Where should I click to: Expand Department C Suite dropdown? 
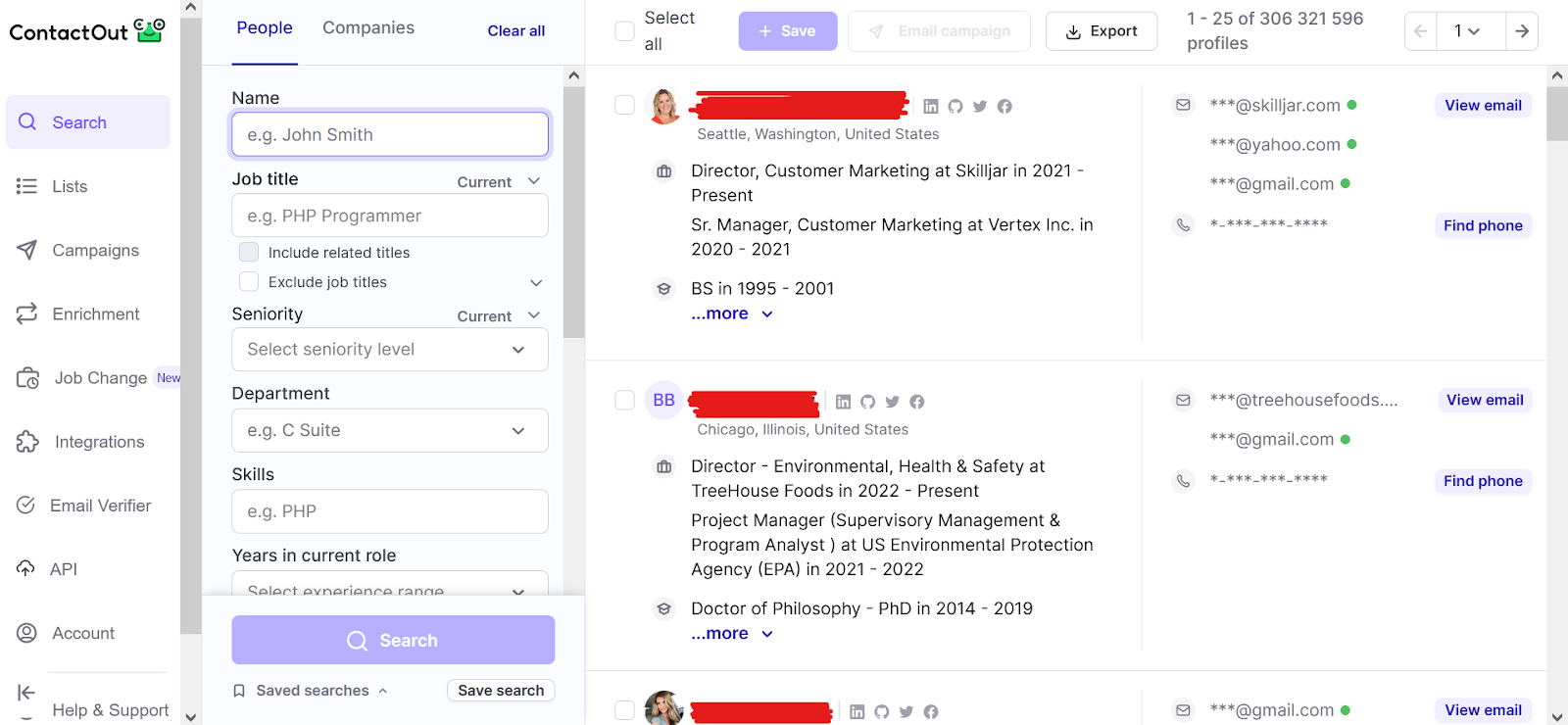pos(390,430)
